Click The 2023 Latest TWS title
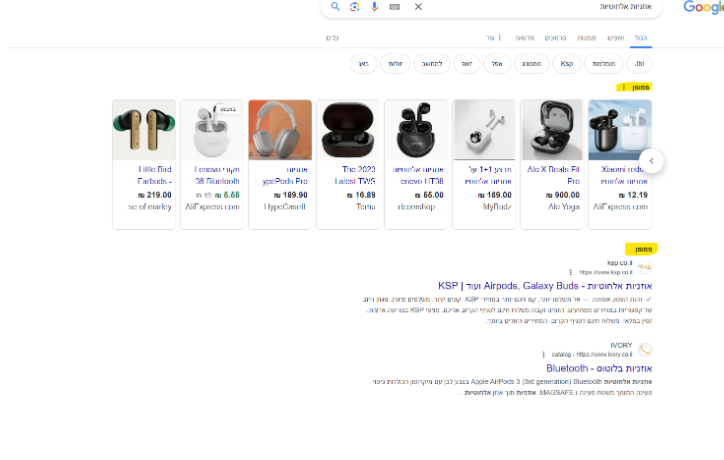This screenshot has height=460, width=724. tap(355, 175)
